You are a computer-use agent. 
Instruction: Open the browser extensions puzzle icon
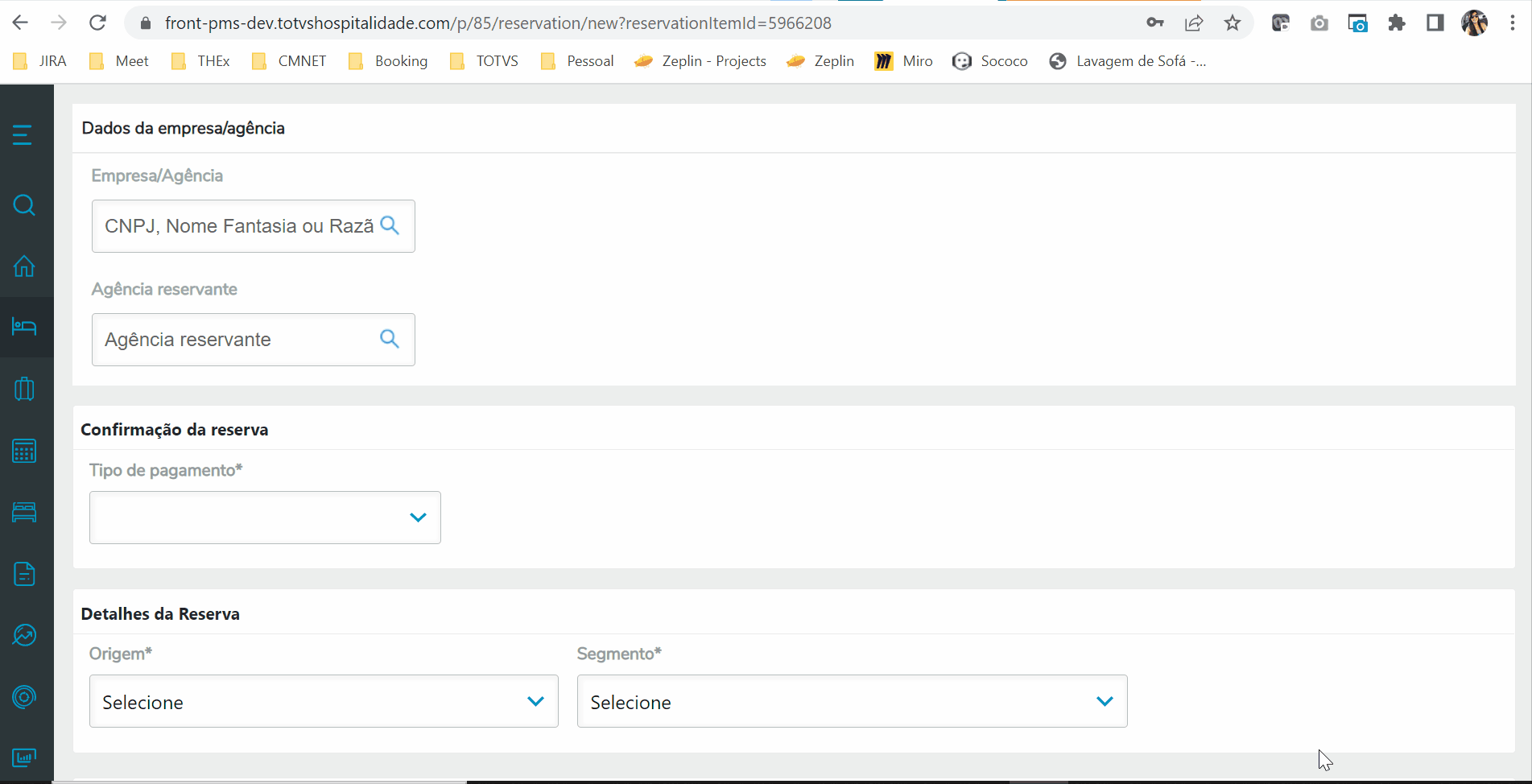click(1397, 23)
